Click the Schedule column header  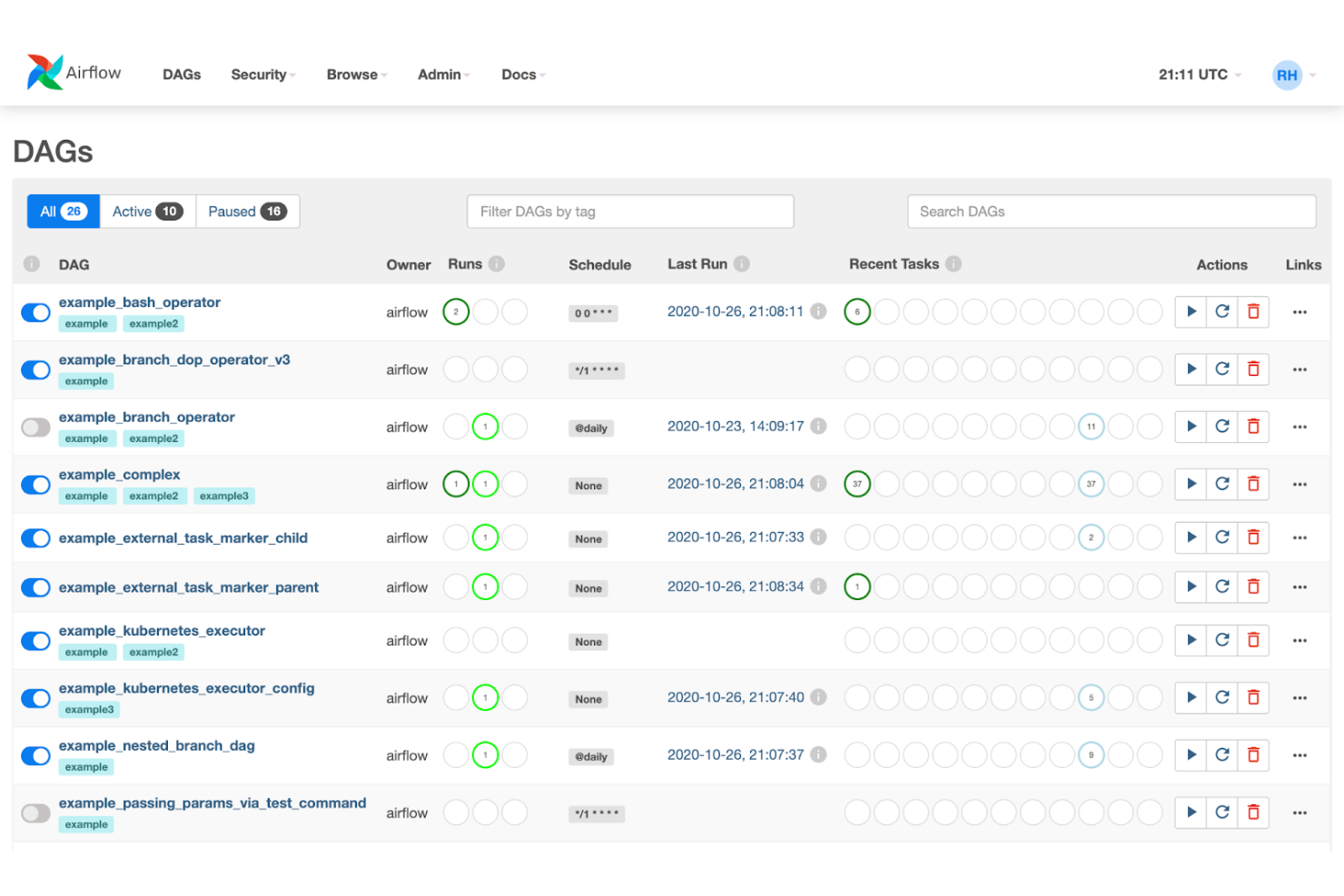599,265
